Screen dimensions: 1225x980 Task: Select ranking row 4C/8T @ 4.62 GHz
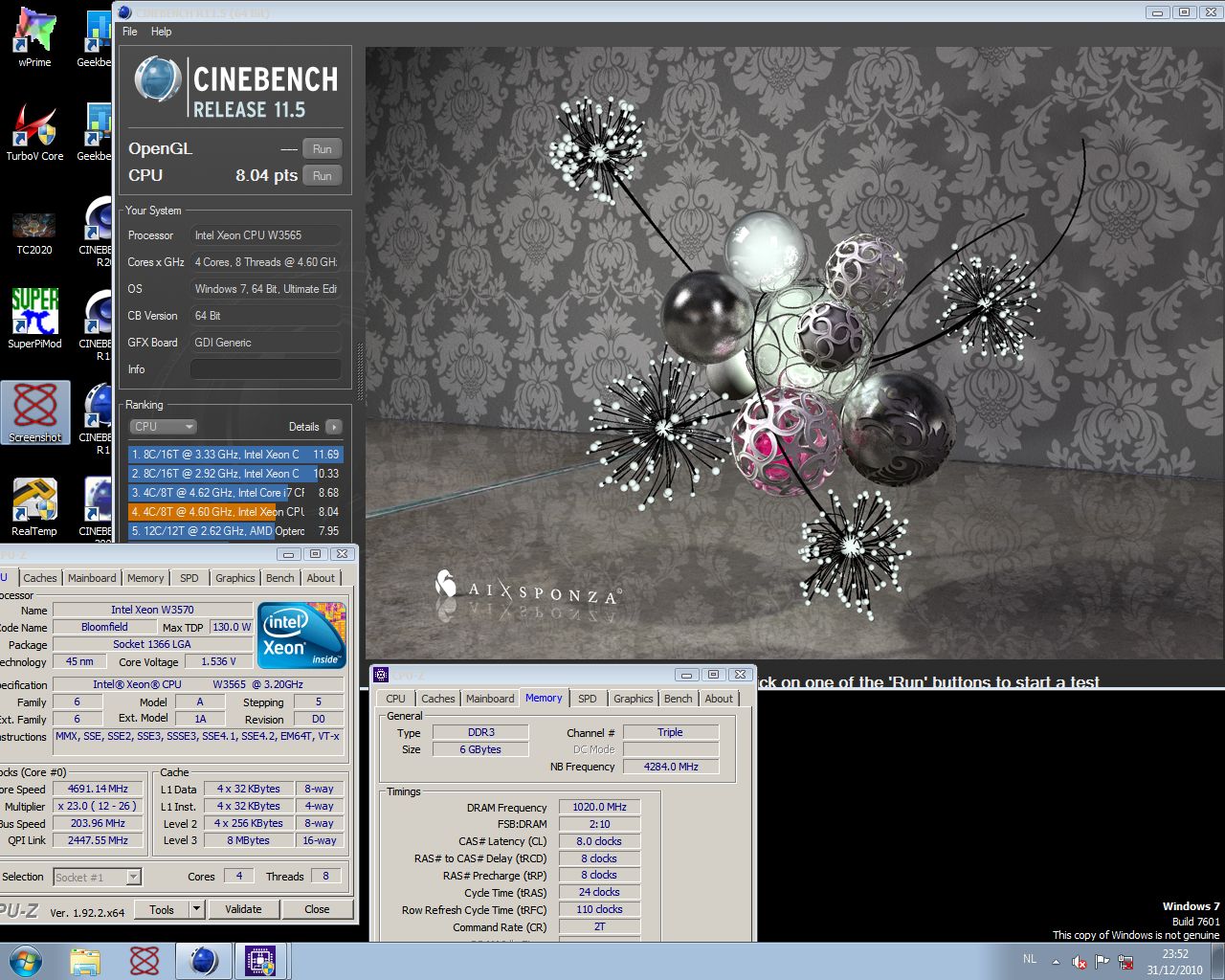pyautogui.click(x=235, y=493)
